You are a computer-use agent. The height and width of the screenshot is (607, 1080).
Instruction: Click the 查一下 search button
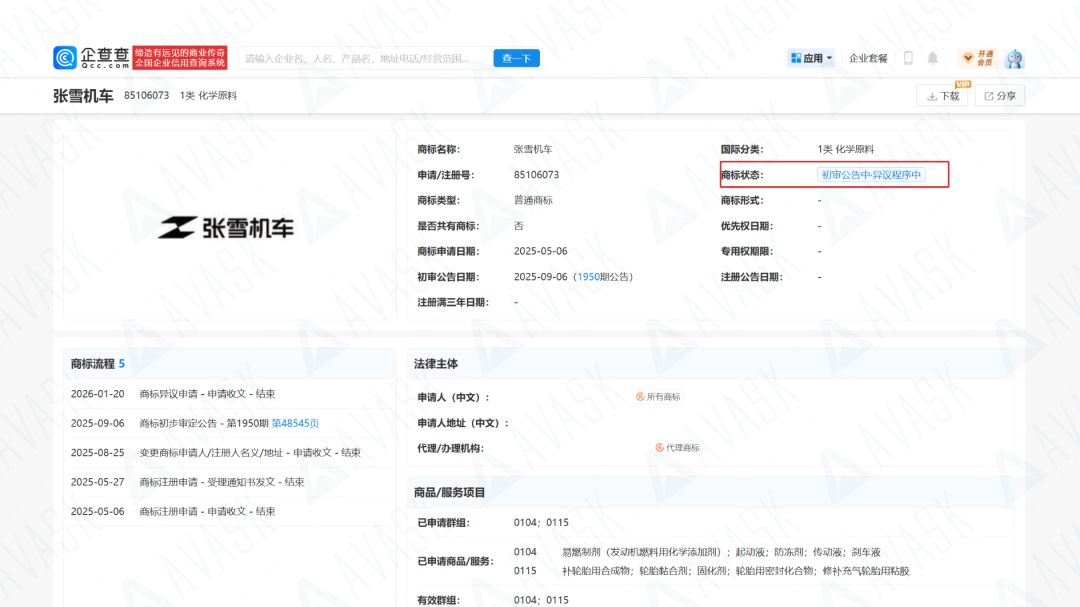517,59
